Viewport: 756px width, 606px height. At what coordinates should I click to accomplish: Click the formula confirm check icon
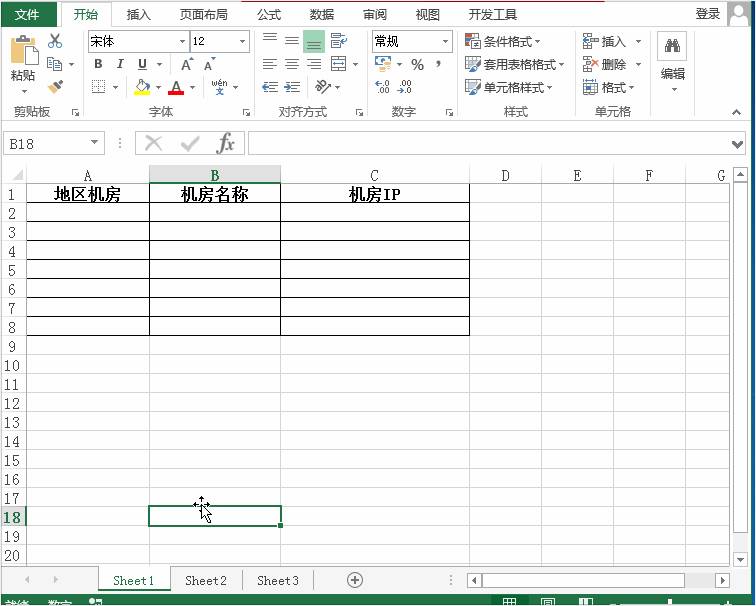click(x=189, y=143)
